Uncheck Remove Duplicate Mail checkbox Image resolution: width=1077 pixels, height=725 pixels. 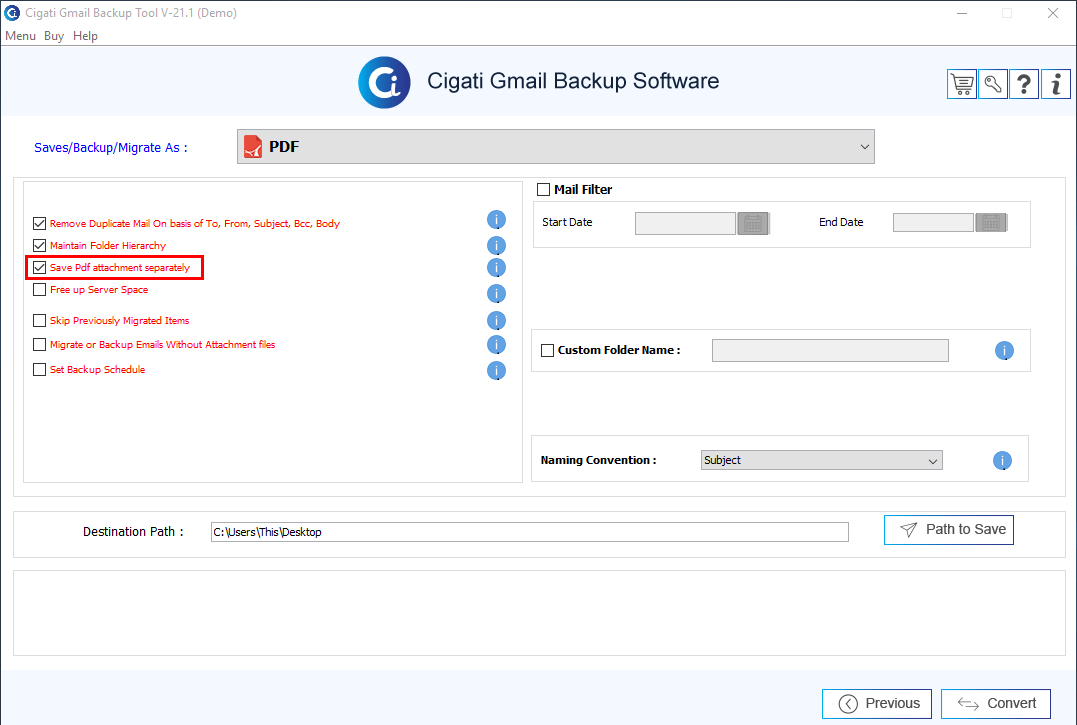pos(39,223)
